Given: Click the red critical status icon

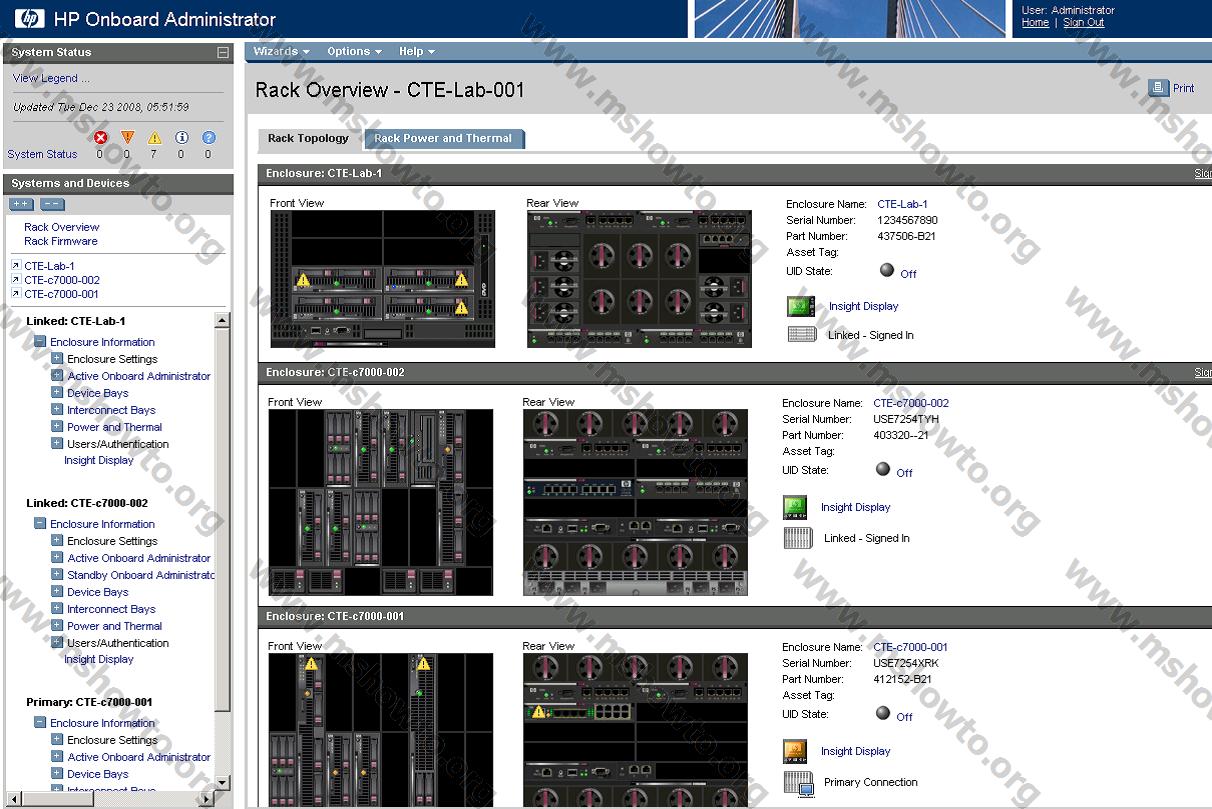Looking at the screenshot, I should coord(100,138).
